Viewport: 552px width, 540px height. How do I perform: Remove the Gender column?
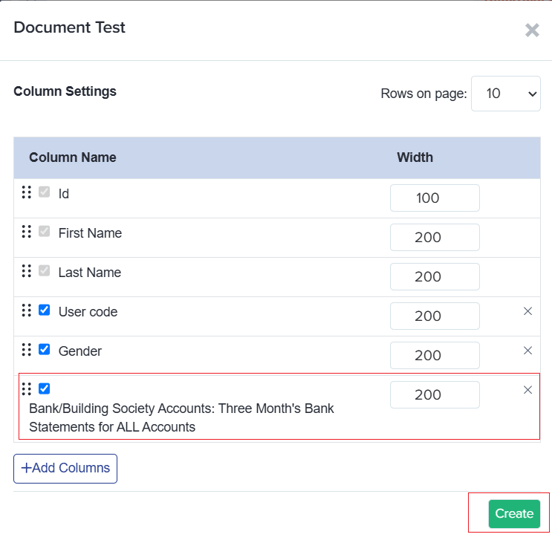click(527, 351)
